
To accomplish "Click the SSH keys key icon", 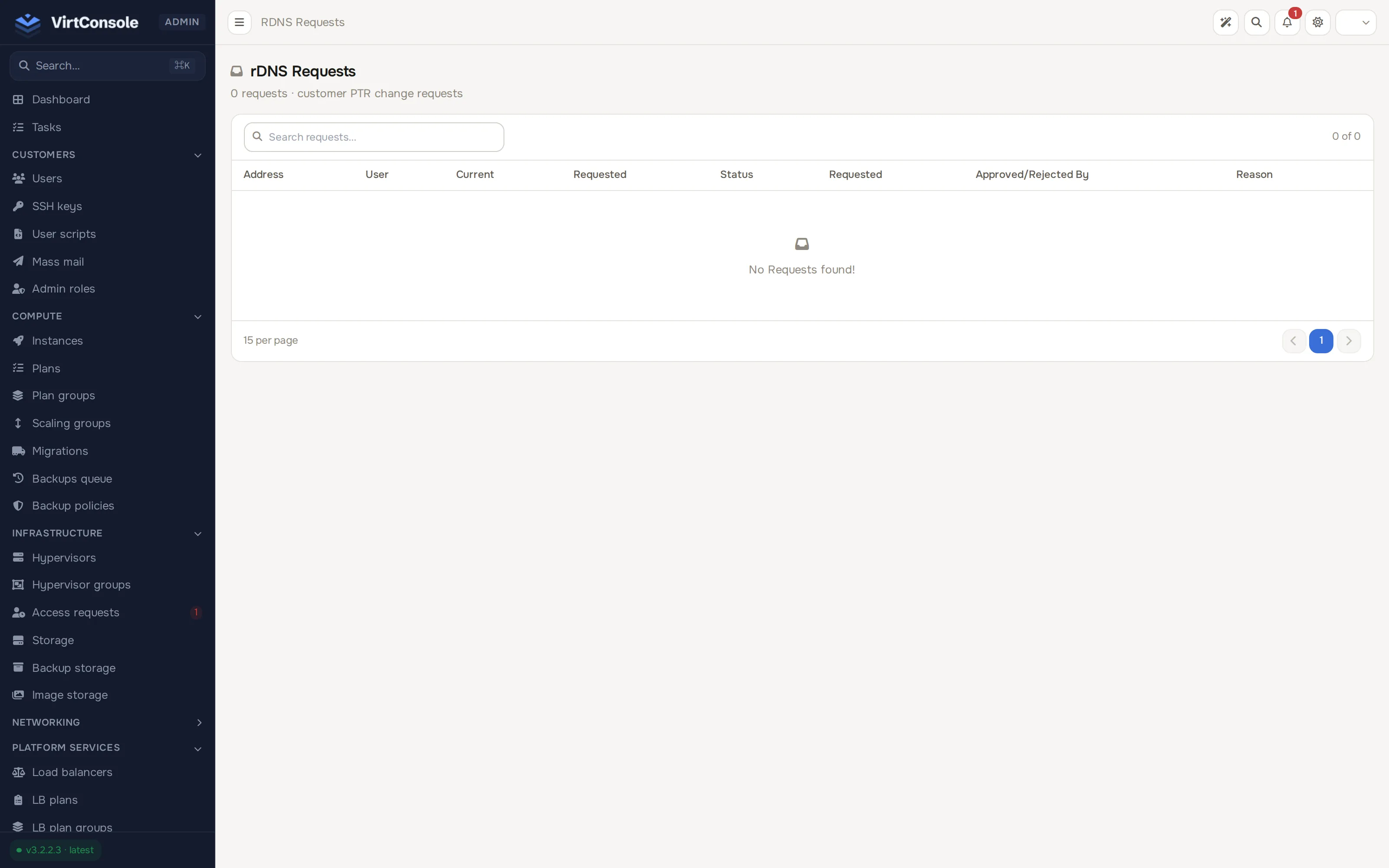I will pos(18,206).
